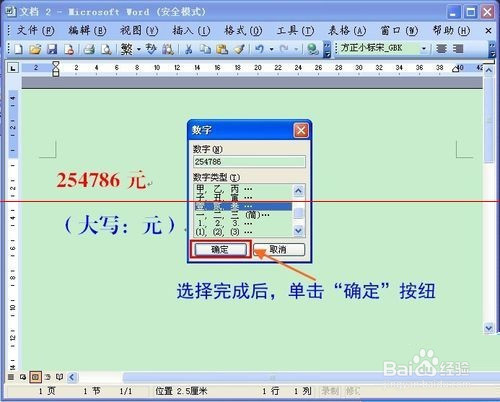
Task: Switch to Outline view icon
Action: point(47,377)
